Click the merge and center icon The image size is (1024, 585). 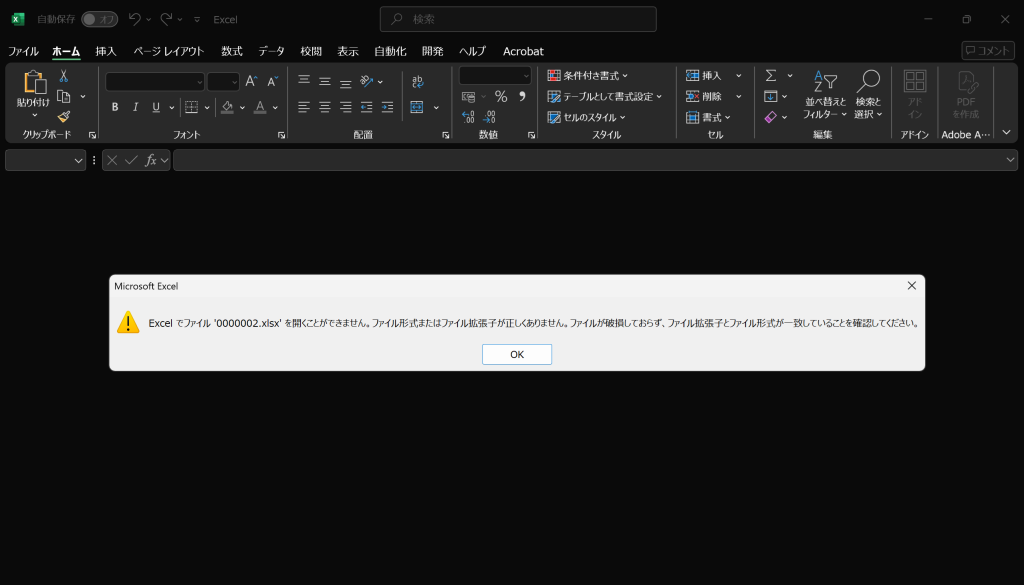point(417,107)
